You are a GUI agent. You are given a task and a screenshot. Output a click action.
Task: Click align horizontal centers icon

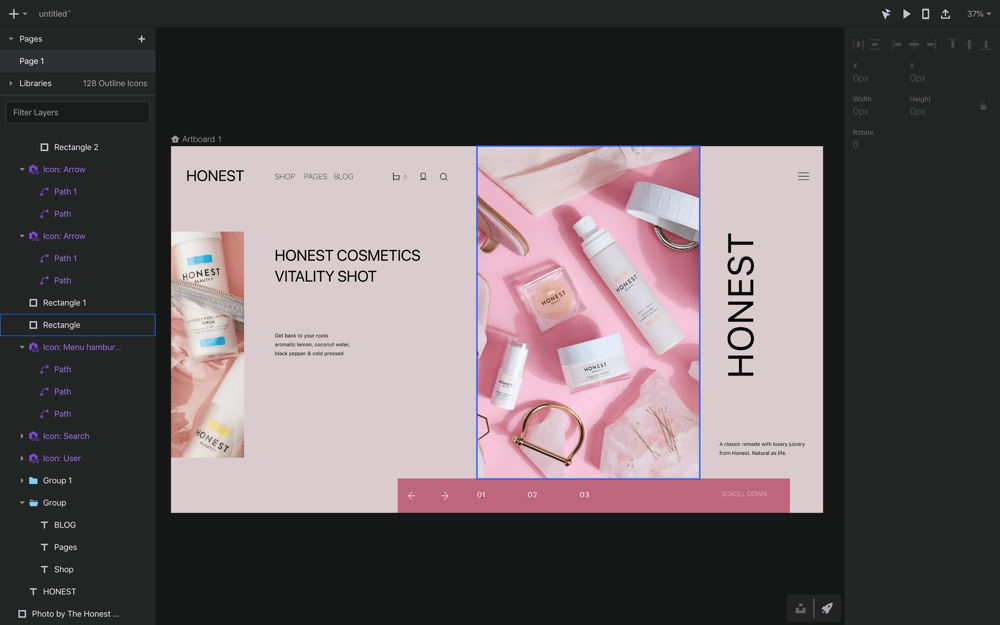click(x=914, y=44)
